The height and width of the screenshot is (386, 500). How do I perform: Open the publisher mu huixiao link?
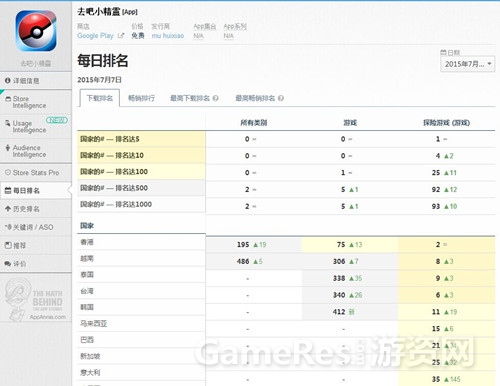[168, 36]
